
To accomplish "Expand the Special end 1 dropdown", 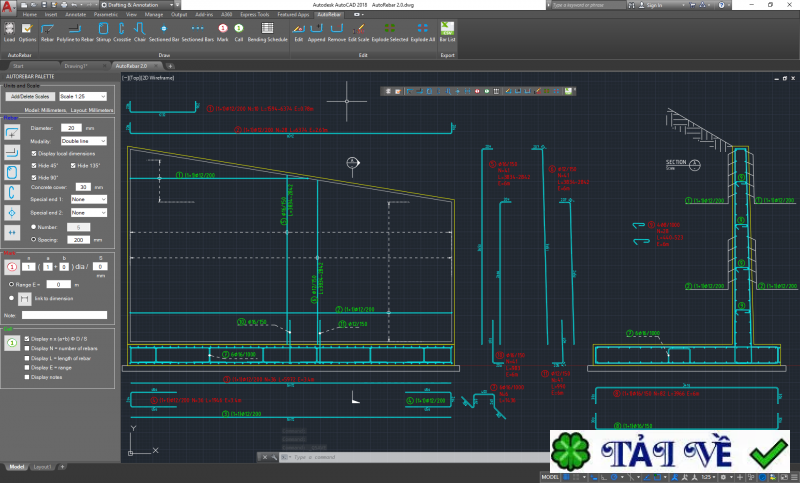I will (x=88, y=199).
